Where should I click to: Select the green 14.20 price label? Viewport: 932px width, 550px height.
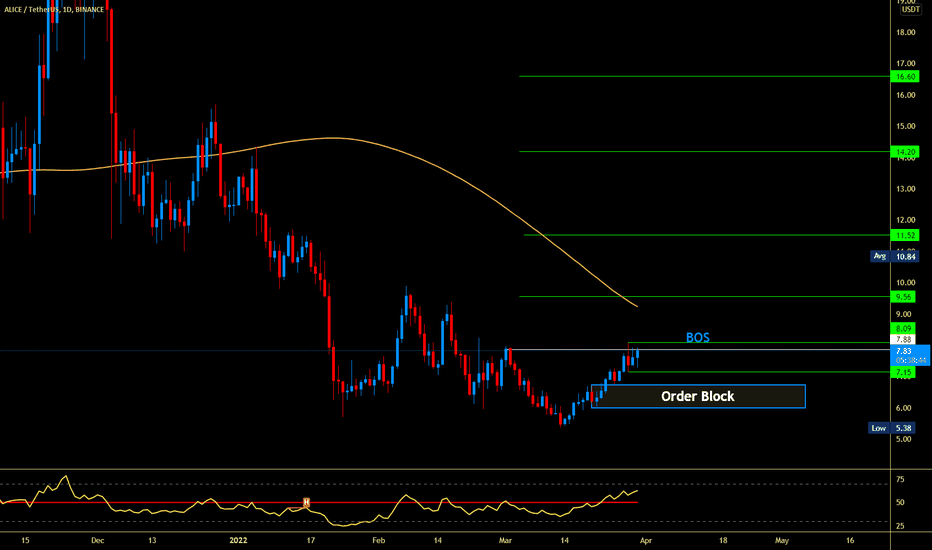tap(905, 152)
